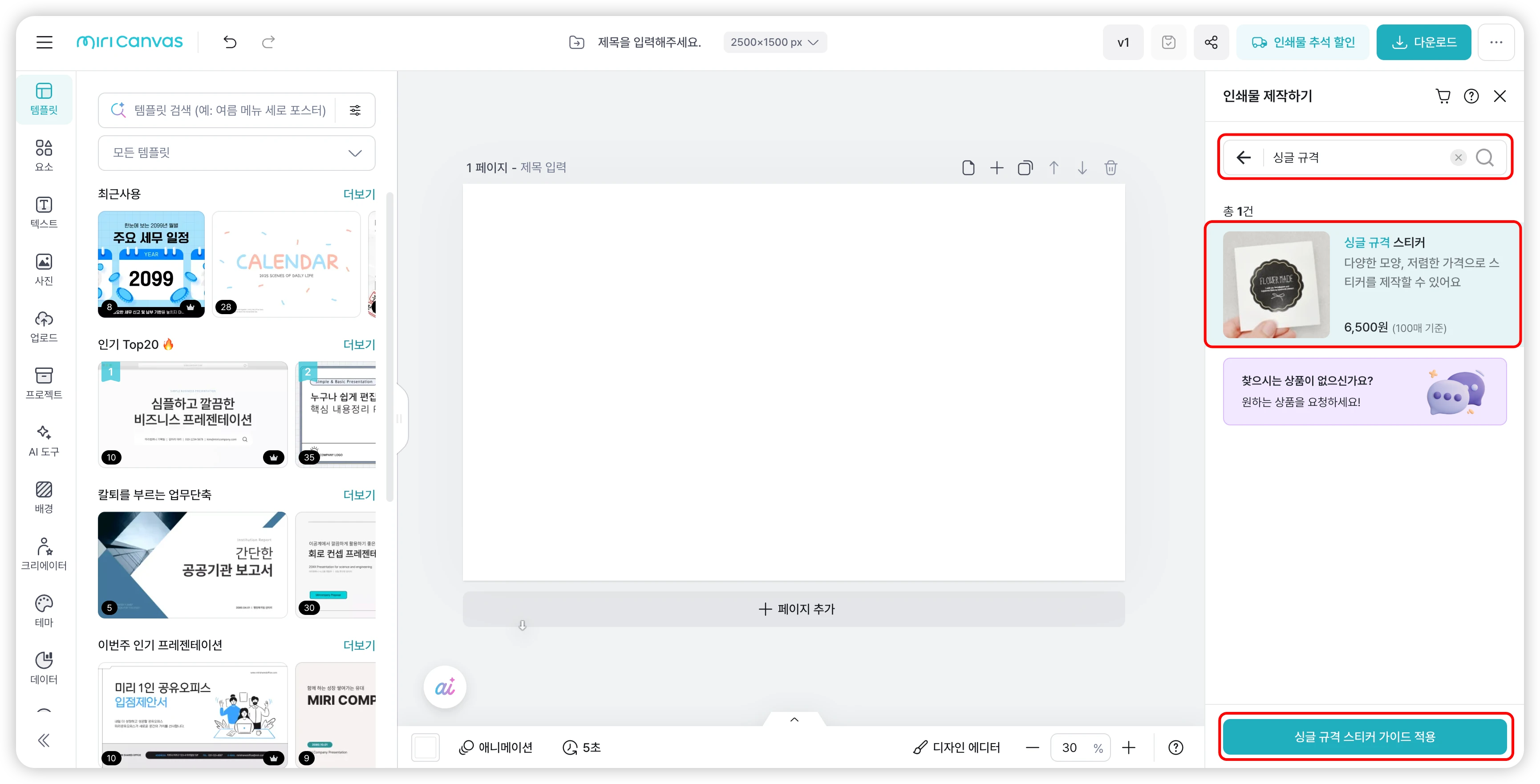The image size is (1540, 784).
Task: Open the 모든 템플릿 dropdown
Action: 237,153
